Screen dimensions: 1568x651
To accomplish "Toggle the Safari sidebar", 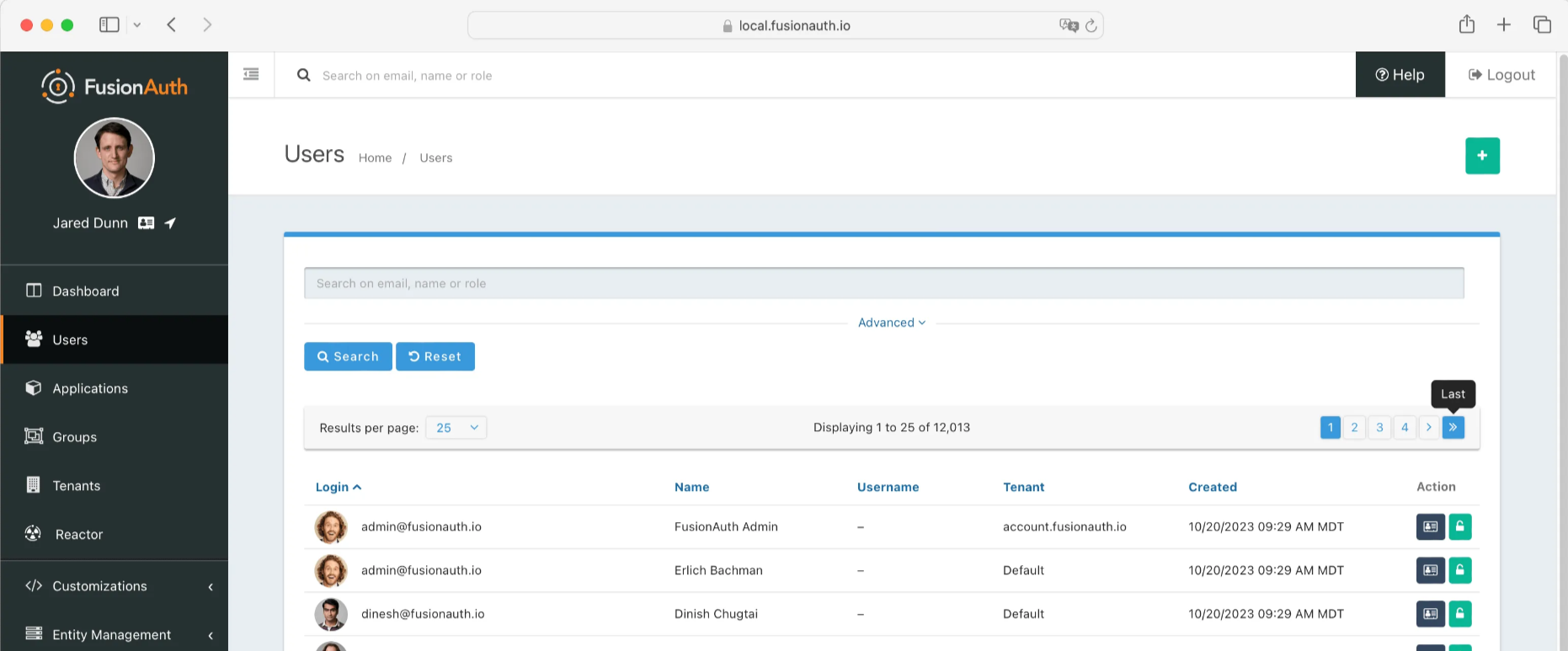I will 109,24.
